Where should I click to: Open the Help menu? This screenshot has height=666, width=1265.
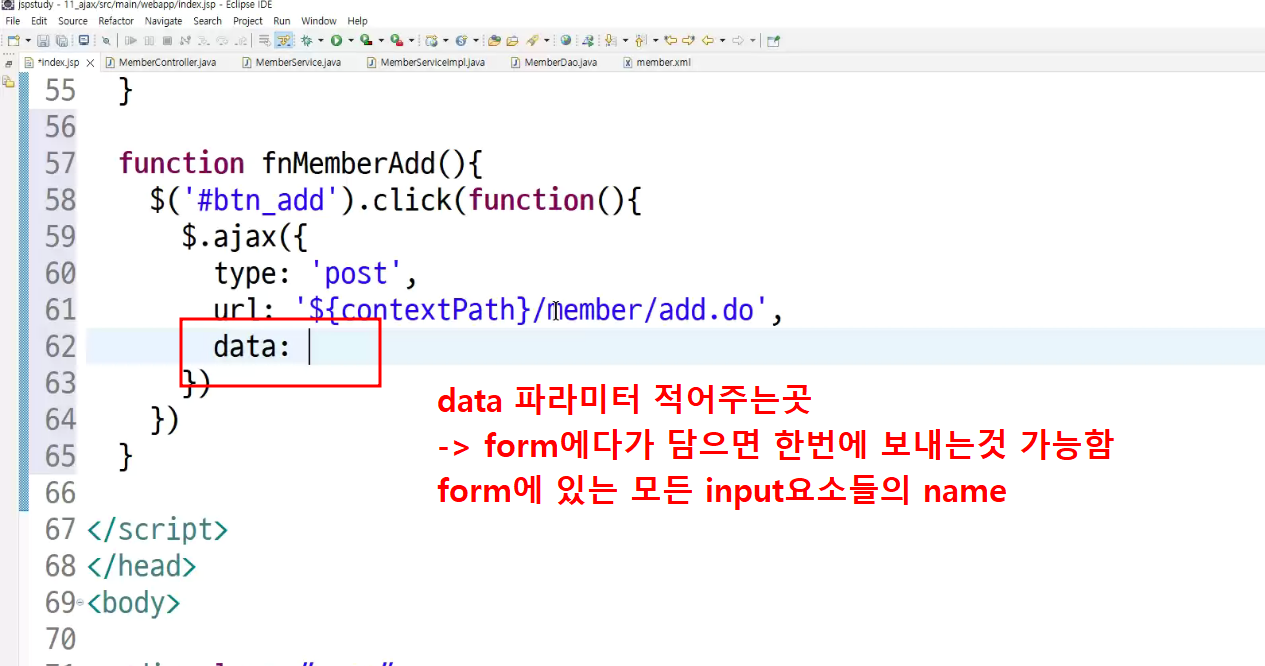pyautogui.click(x=357, y=21)
